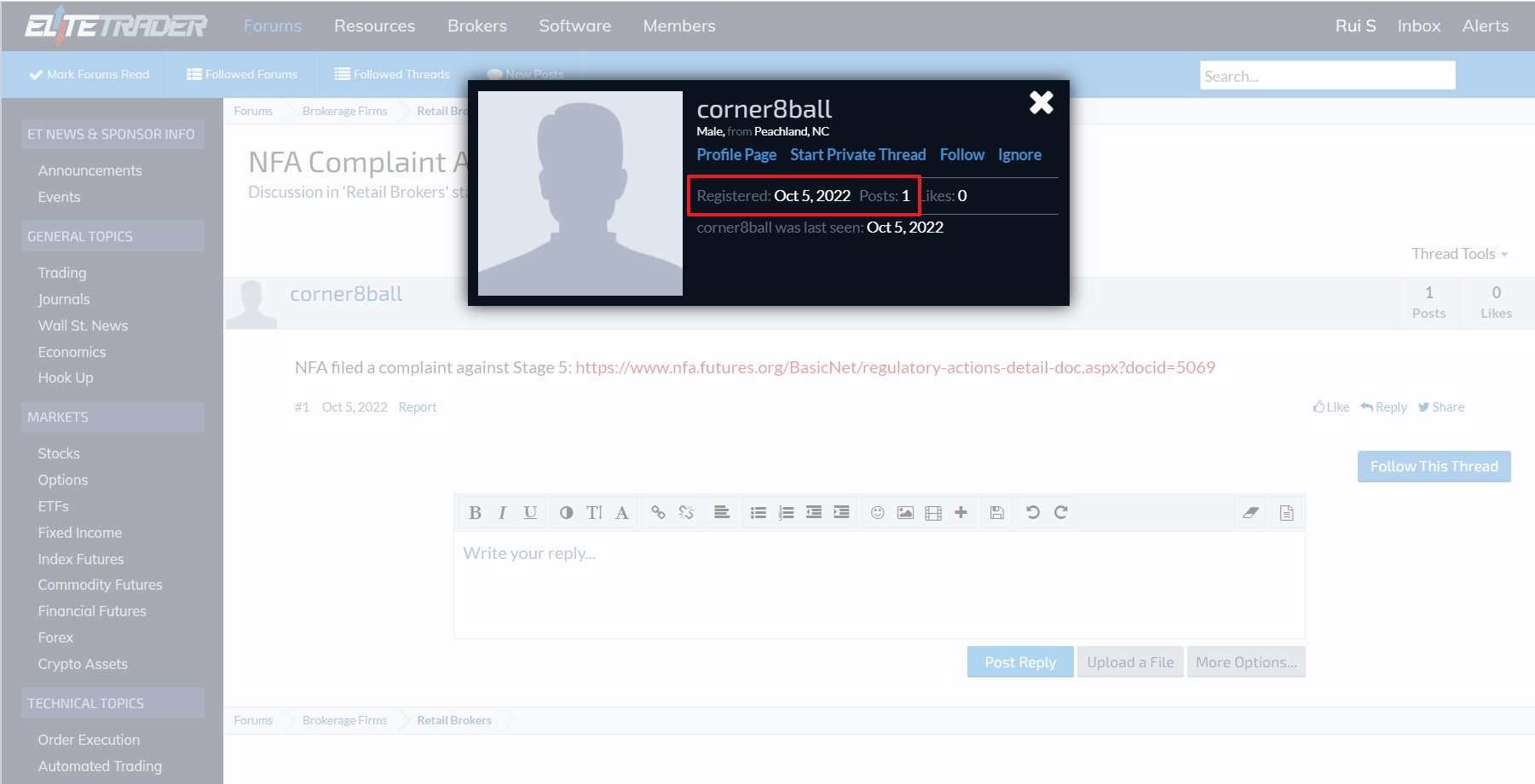Save the draft with floppy icon
Image resolution: width=1535 pixels, height=784 pixels.
click(996, 512)
